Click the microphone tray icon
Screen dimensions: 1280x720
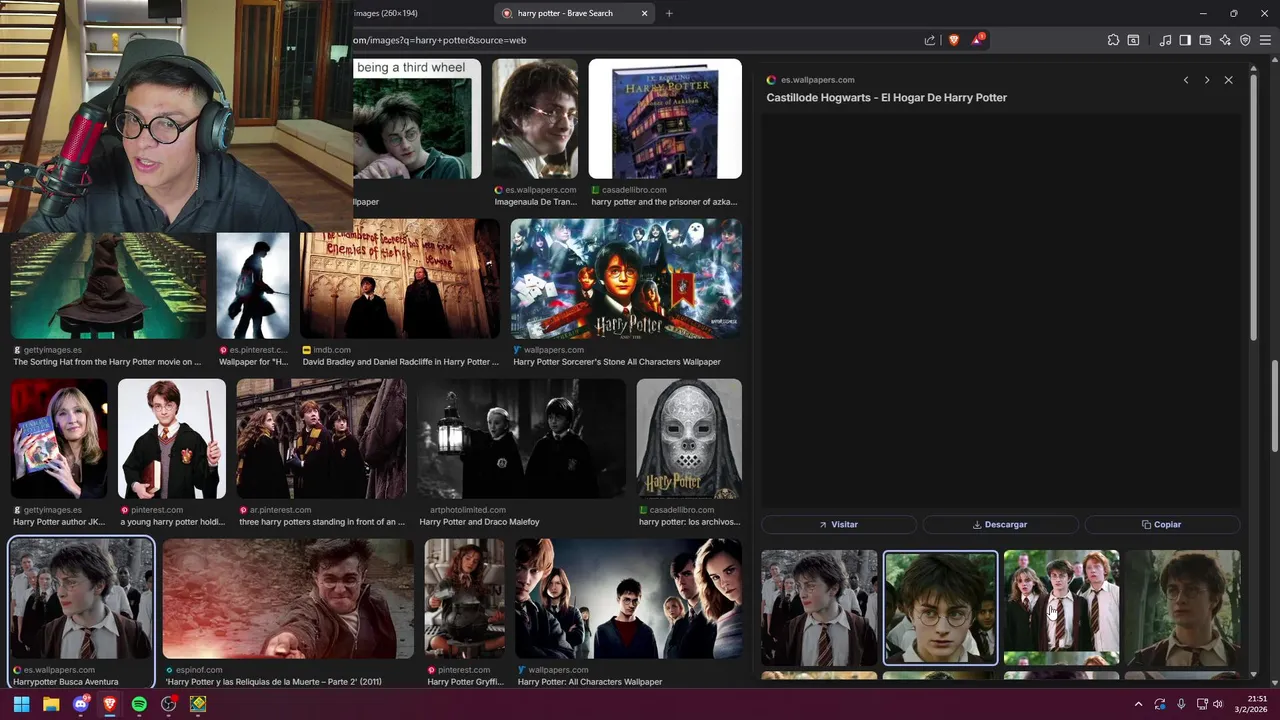1181,704
